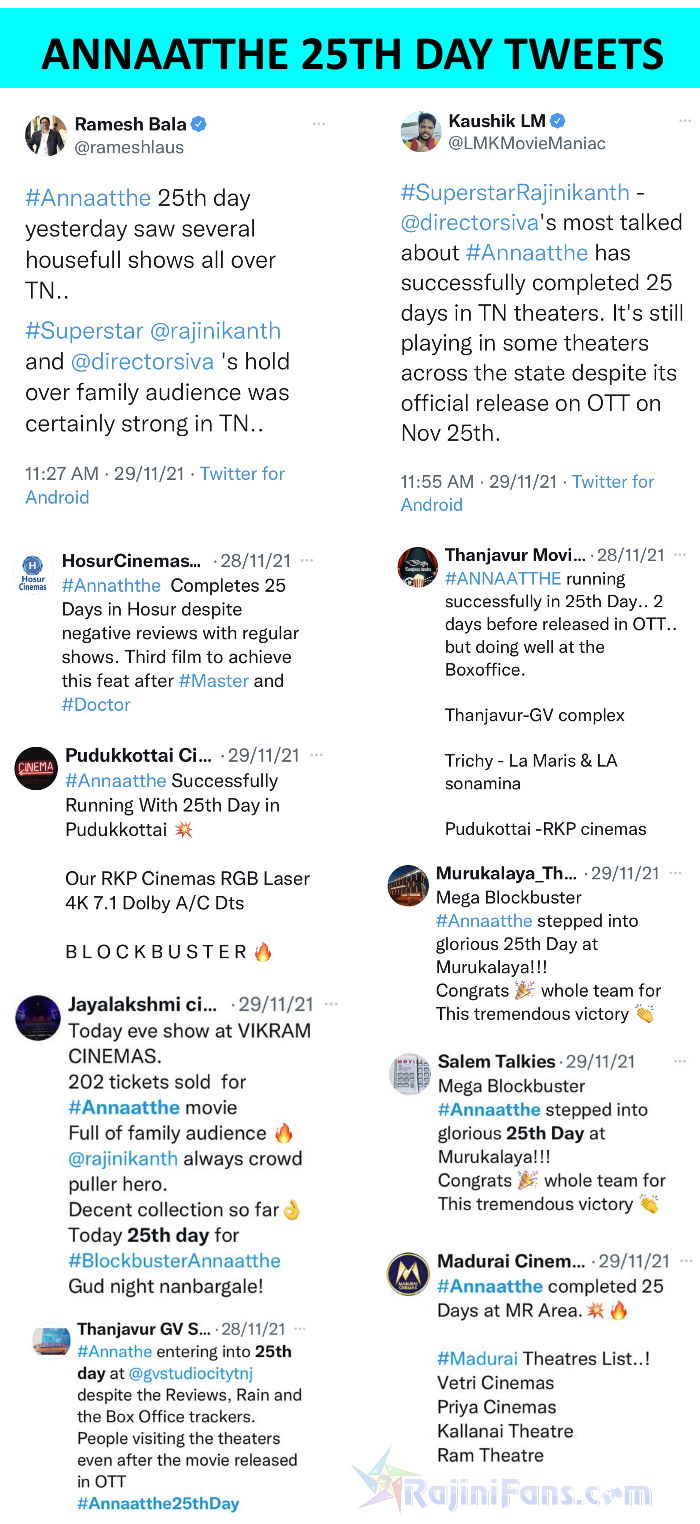
Task: Open the more menu on the HosurCinemas tweet
Action: [307, 561]
